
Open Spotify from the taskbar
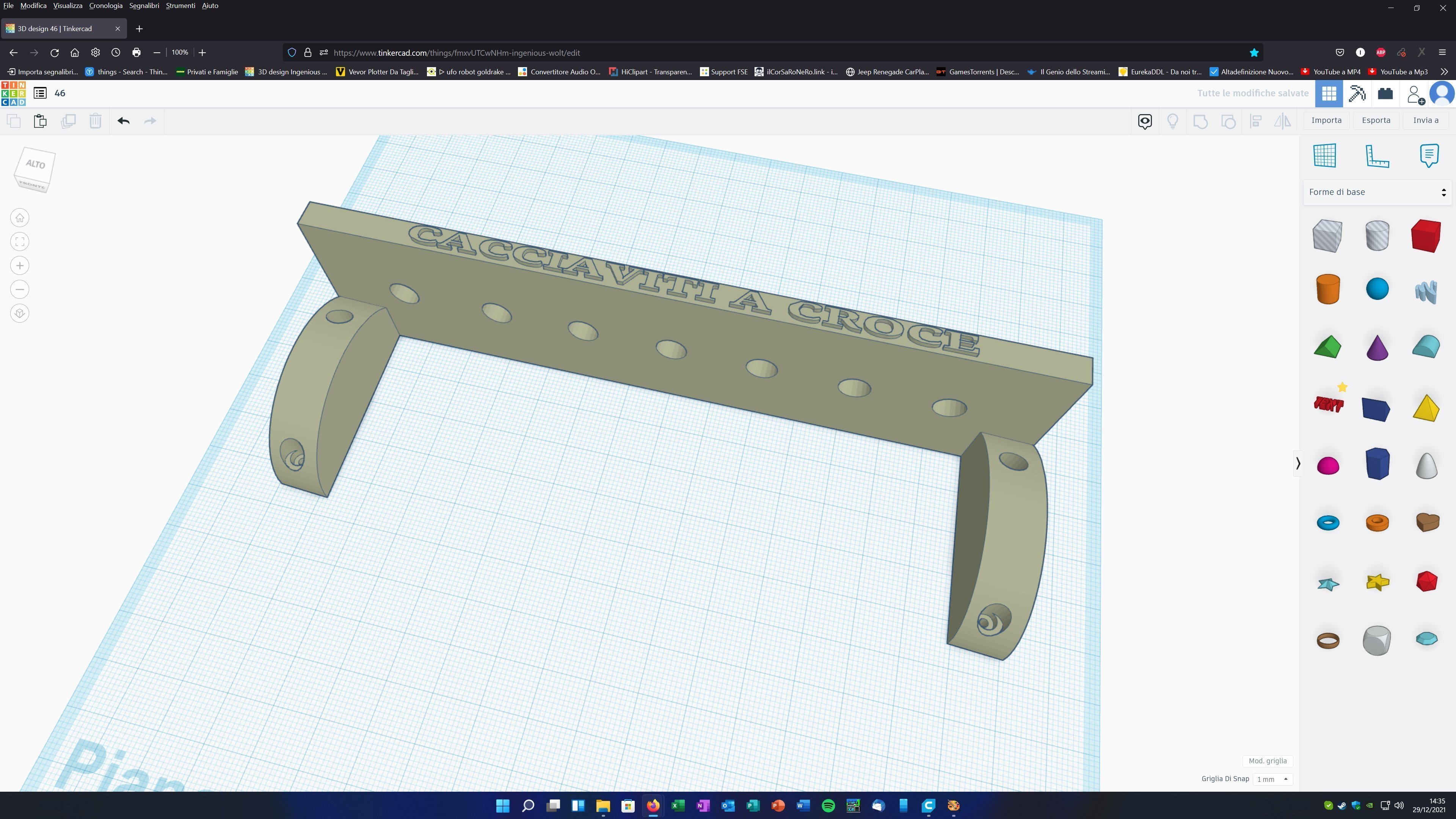click(828, 805)
